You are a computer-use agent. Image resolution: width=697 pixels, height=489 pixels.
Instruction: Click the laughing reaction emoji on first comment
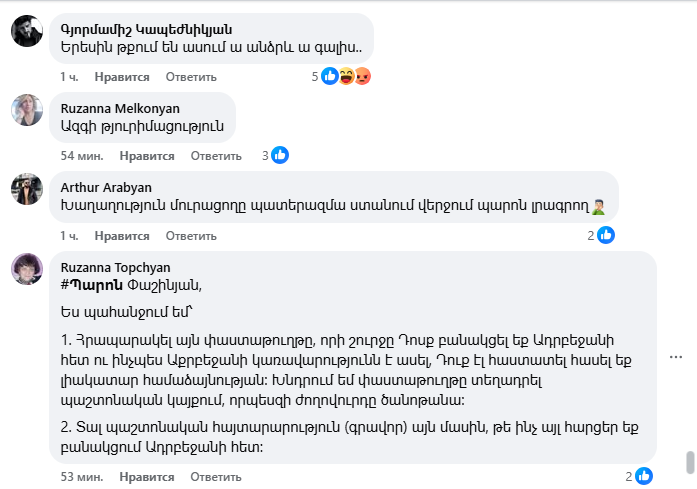click(346, 76)
